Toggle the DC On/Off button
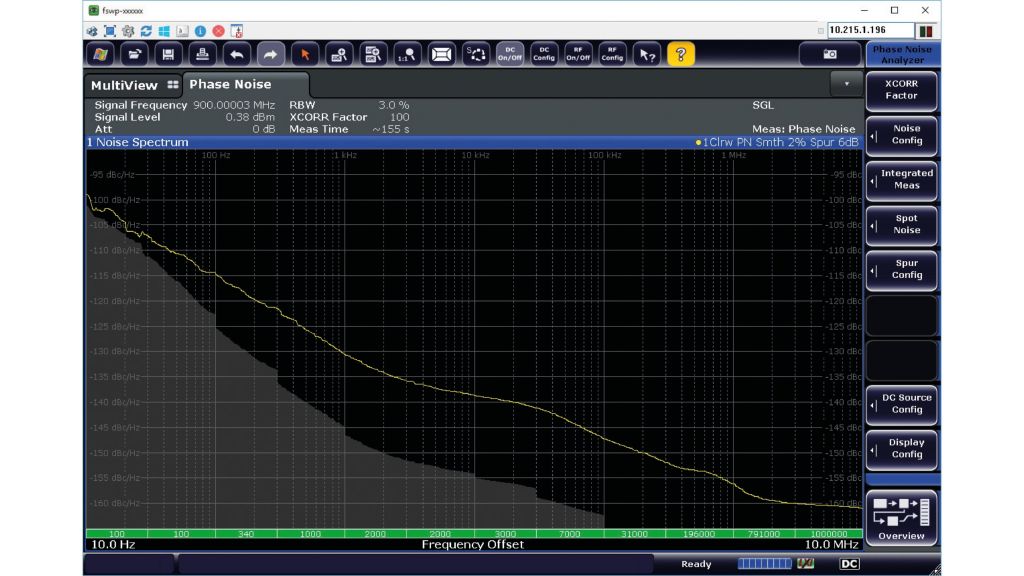The height and width of the screenshot is (576, 1024). [510, 54]
